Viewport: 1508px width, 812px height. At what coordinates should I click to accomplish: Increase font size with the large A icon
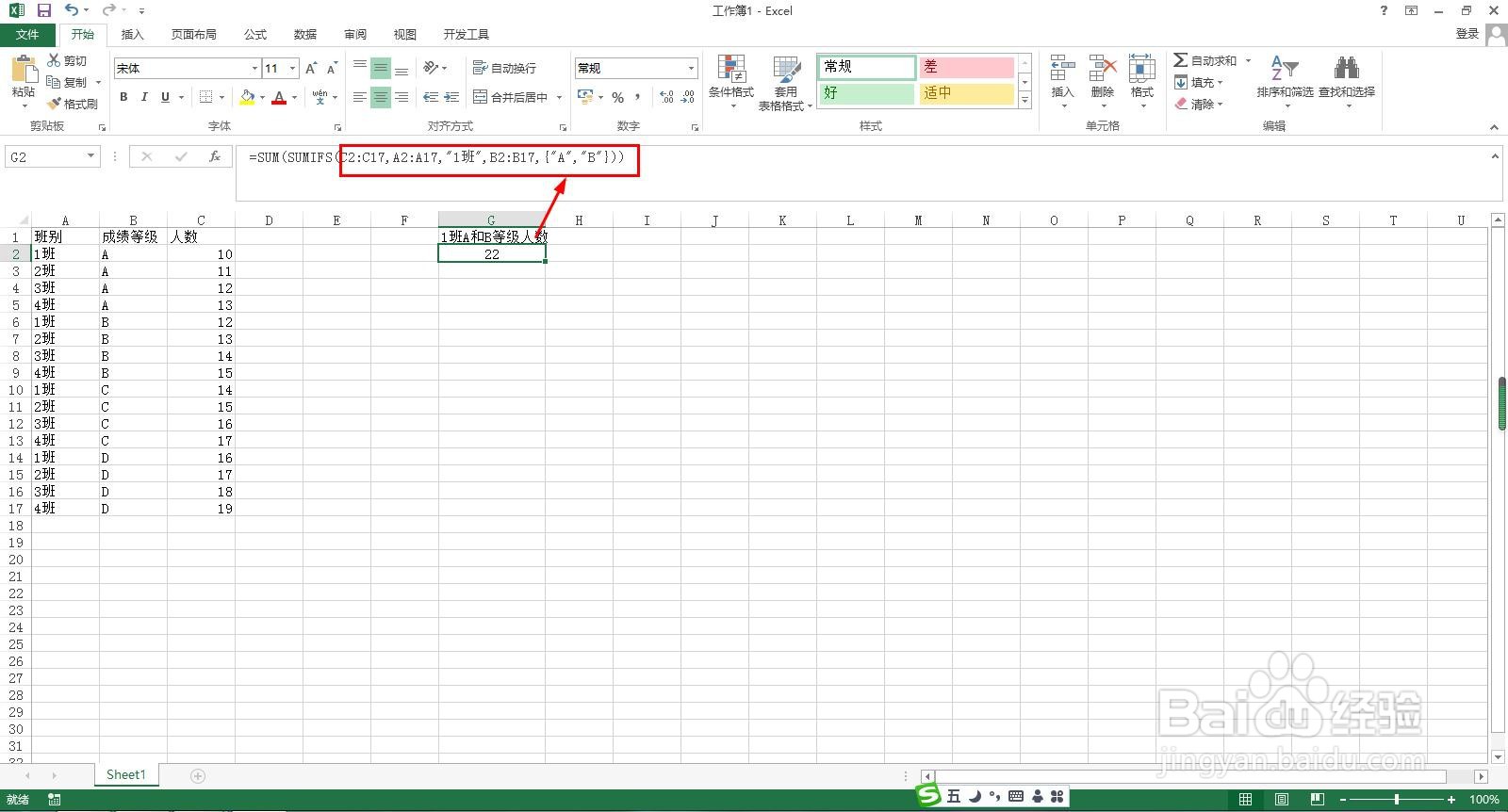[x=311, y=68]
